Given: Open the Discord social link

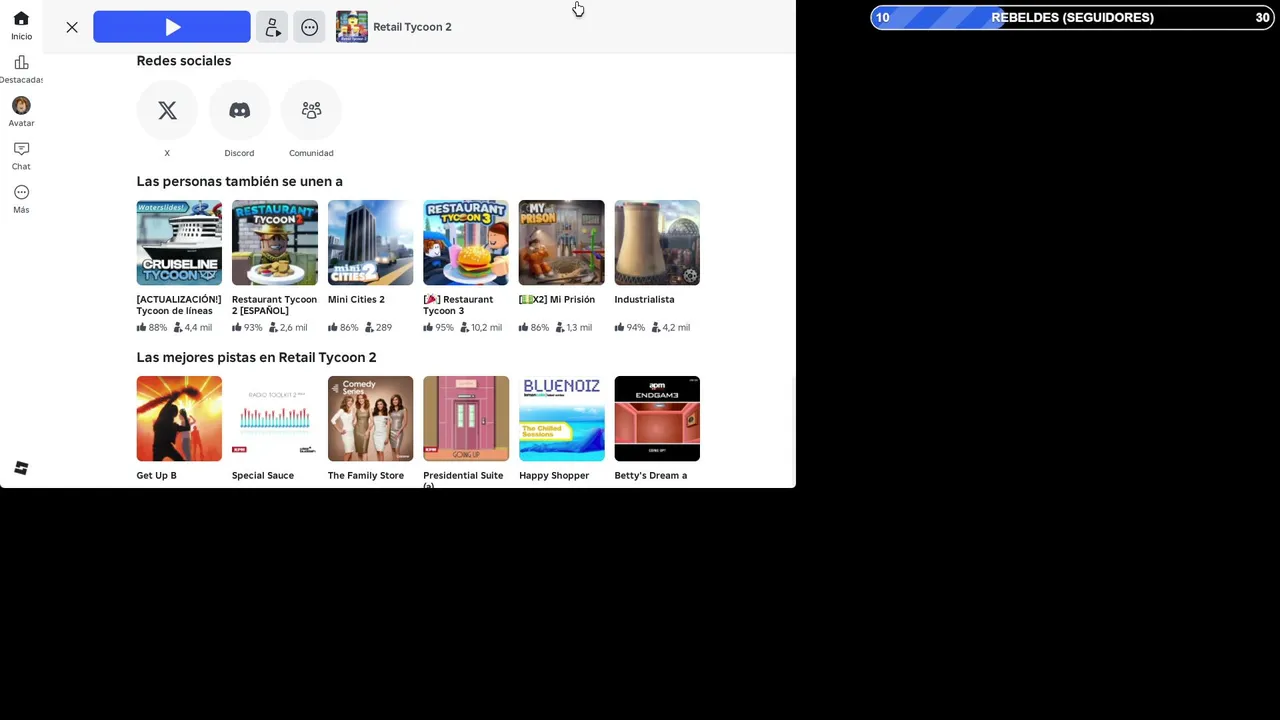Looking at the screenshot, I should (239, 110).
